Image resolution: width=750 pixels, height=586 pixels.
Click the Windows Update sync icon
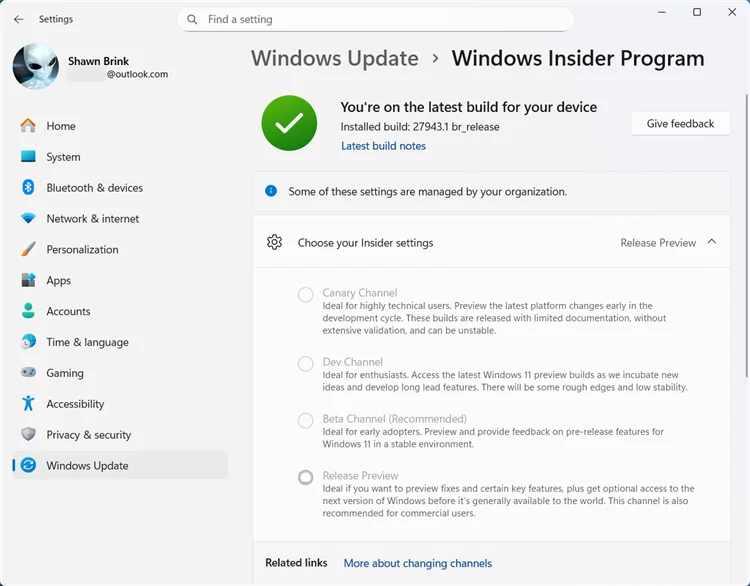point(28,465)
